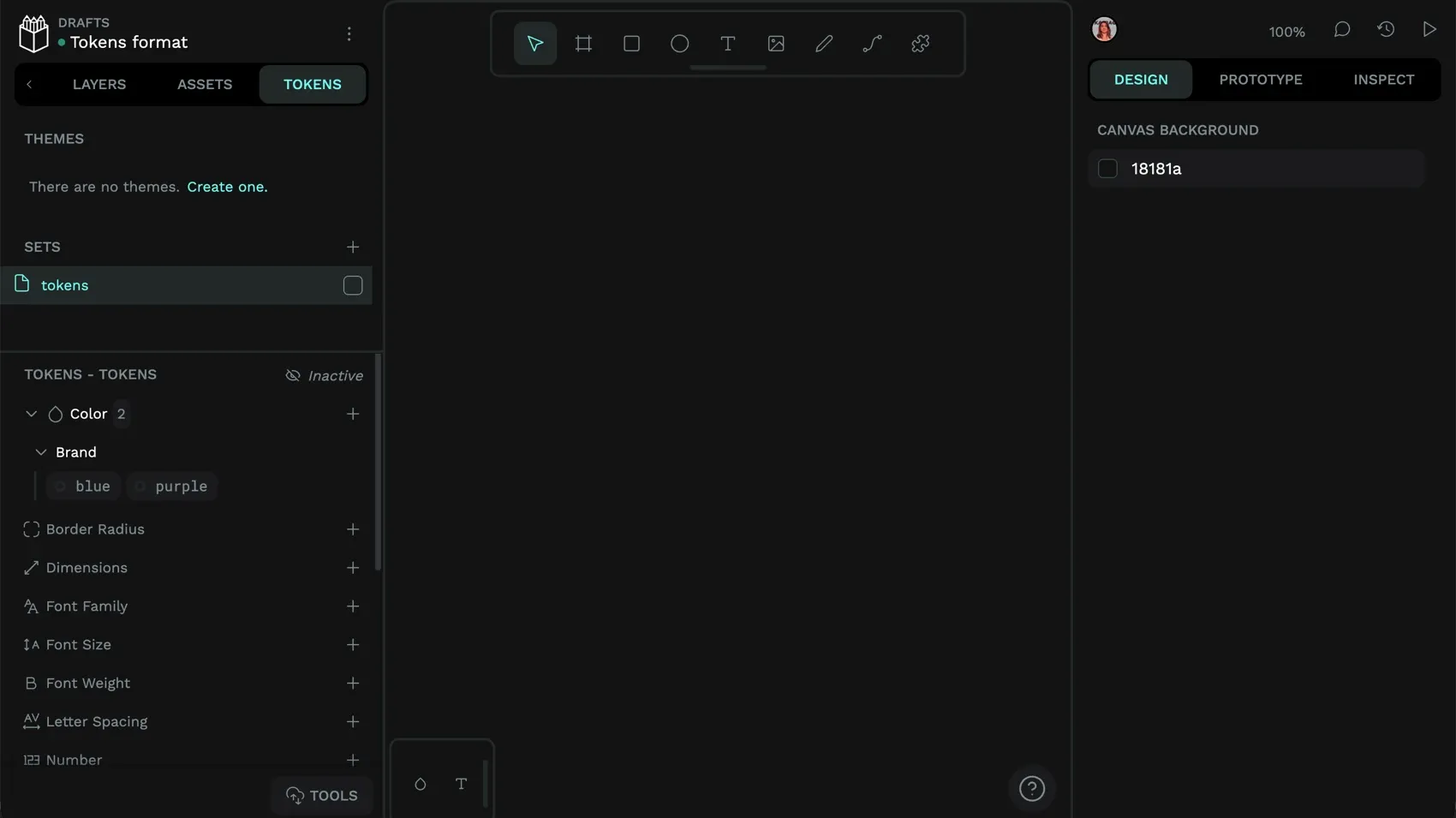
Task: Open the comments speech bubble
Action: (x=1342, y=30)
